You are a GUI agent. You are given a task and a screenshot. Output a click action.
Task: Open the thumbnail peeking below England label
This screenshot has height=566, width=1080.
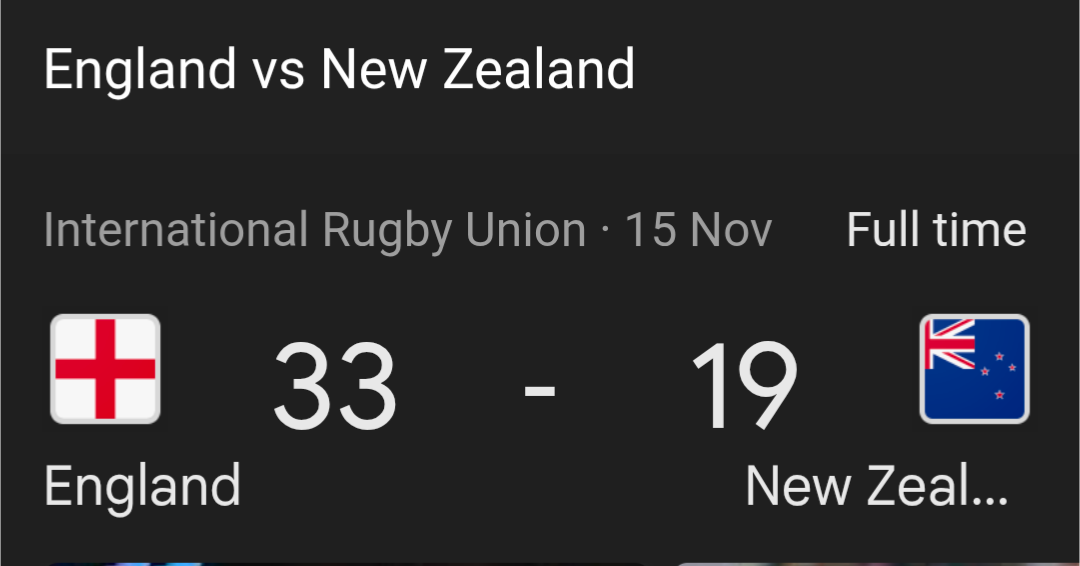pyautogui.click(x=344, y=564)
